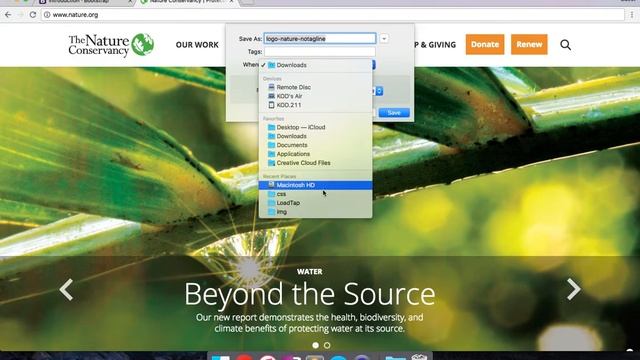The image size is (640, 360).
Task: Select Macintosh HD in Recent Places
Action: (x=316, y=185)
